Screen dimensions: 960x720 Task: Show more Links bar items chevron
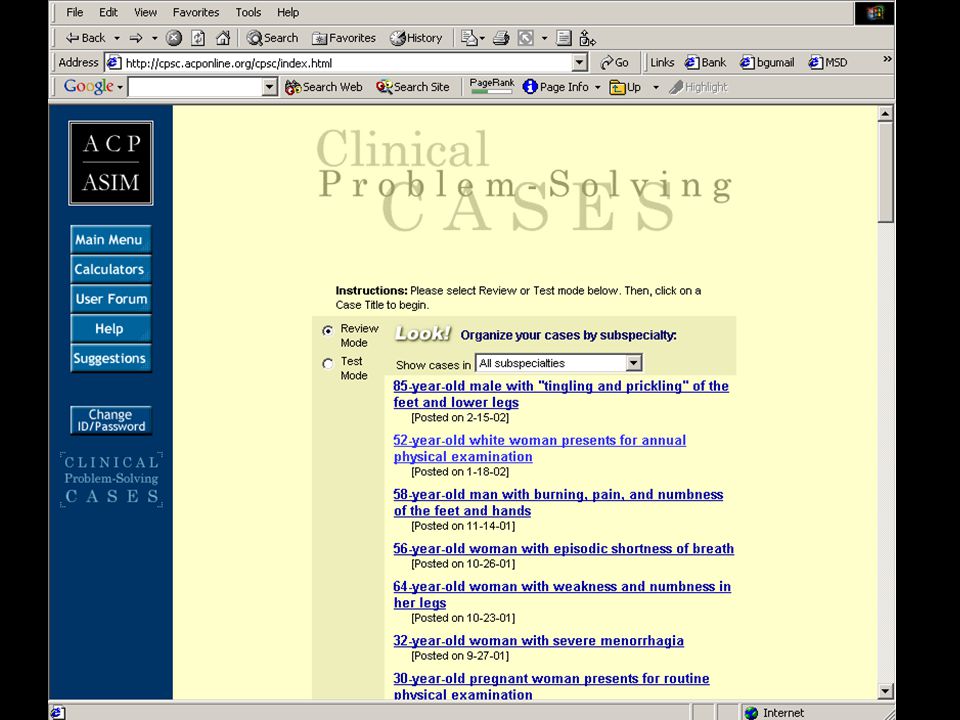(887, 59)
